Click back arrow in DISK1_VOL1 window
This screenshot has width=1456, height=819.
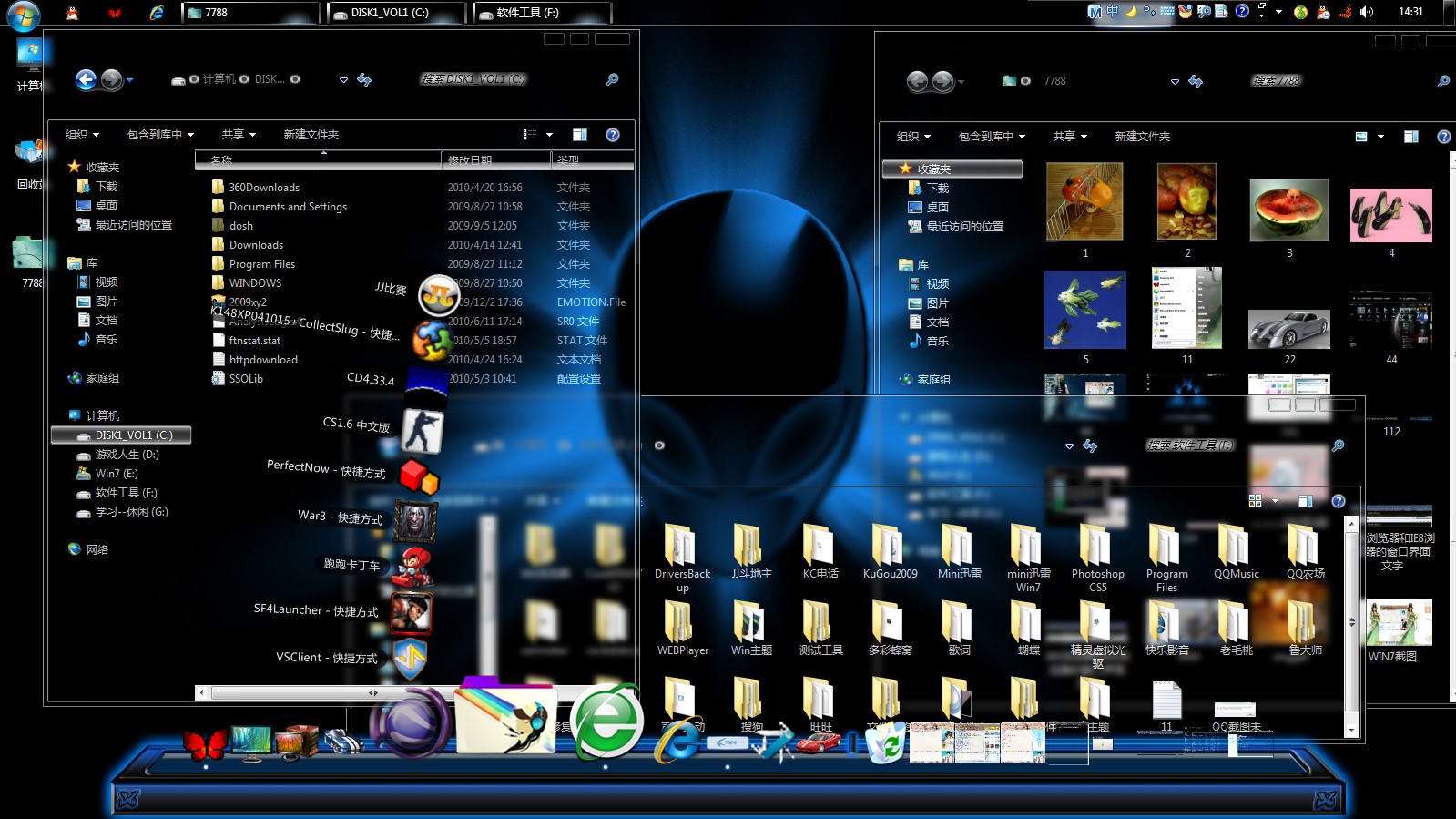point(86,80)
